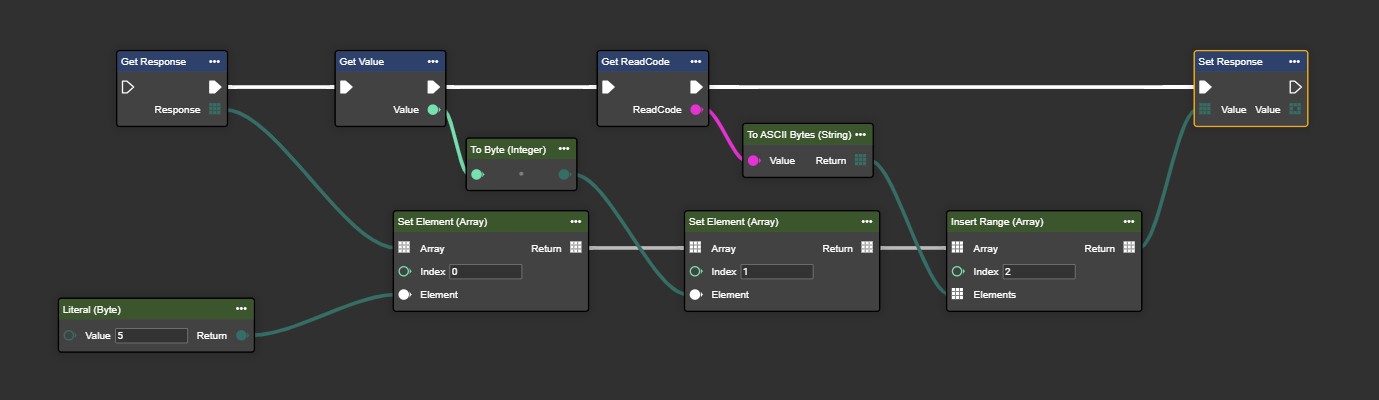Open the Literal (Byte) node options menu

point(241,310)
